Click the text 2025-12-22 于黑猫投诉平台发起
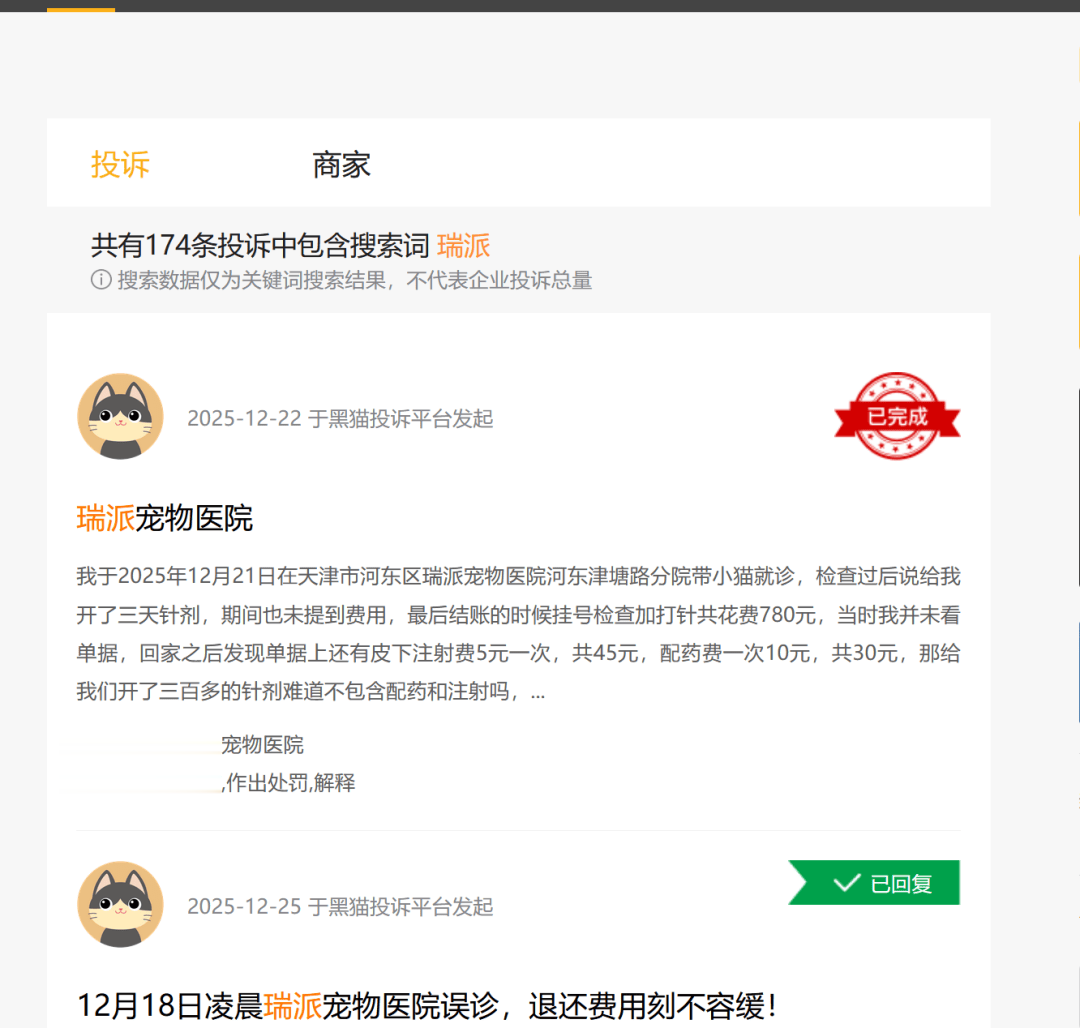Image resolution: width=1080 pixels, height=1028 pixels. [340, 419]
